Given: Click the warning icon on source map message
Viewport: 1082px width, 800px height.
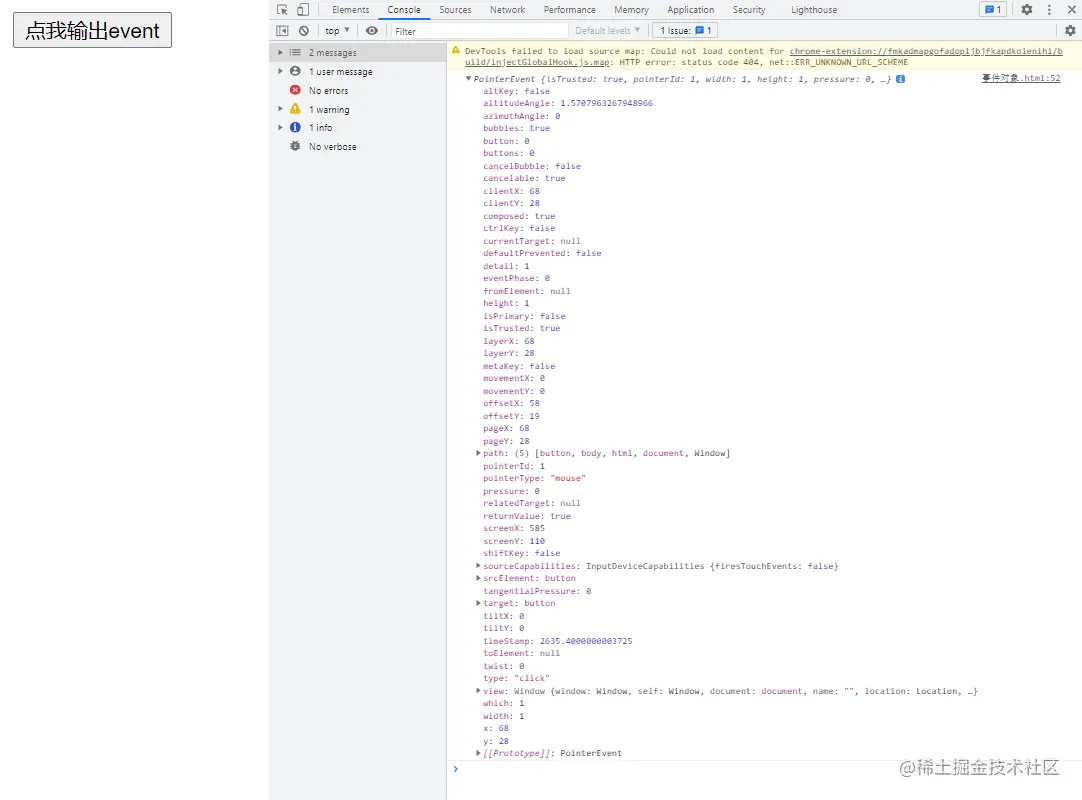Looking at the screenshot, I should [456, 50].
